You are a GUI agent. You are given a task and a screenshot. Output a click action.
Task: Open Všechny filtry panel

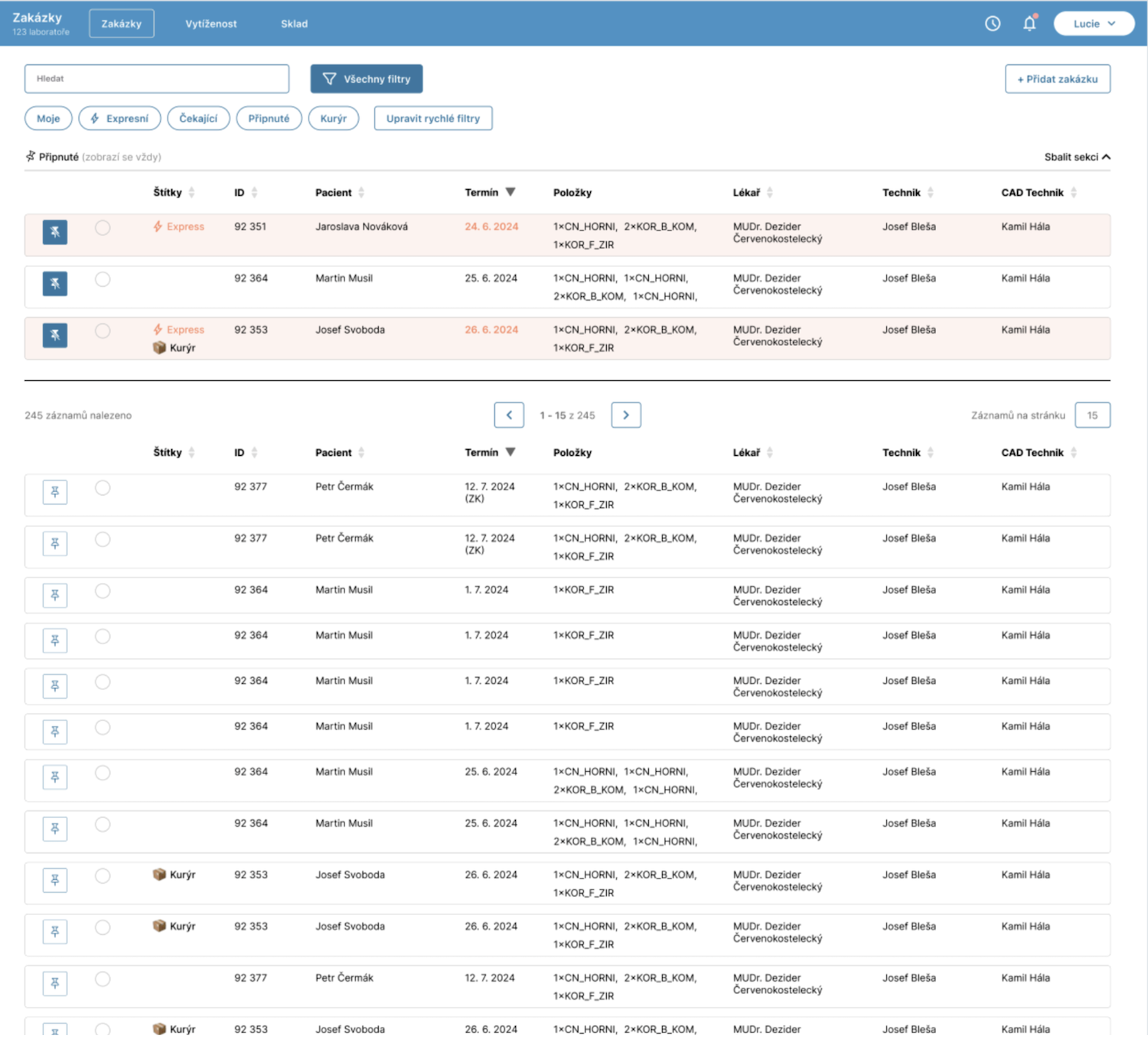click(367, 79)
